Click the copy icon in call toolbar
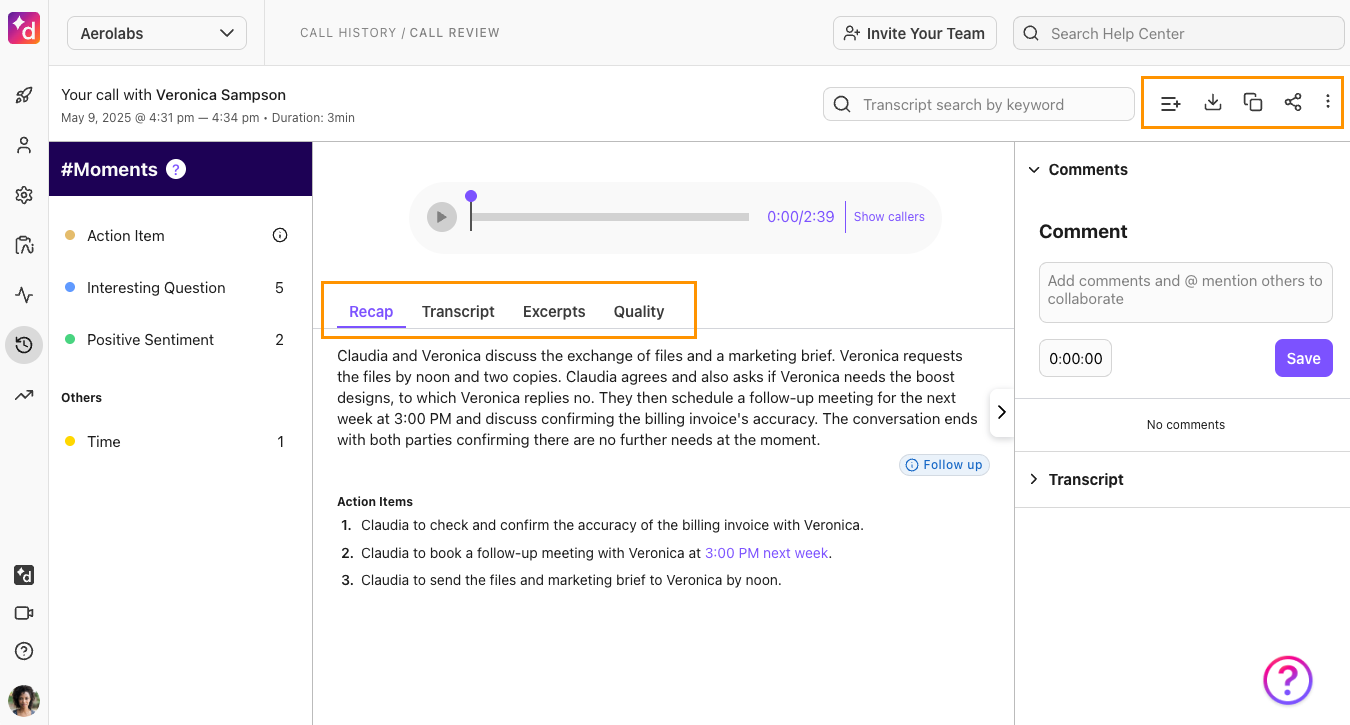The image size is (1350, 725). pos(1252,102)
